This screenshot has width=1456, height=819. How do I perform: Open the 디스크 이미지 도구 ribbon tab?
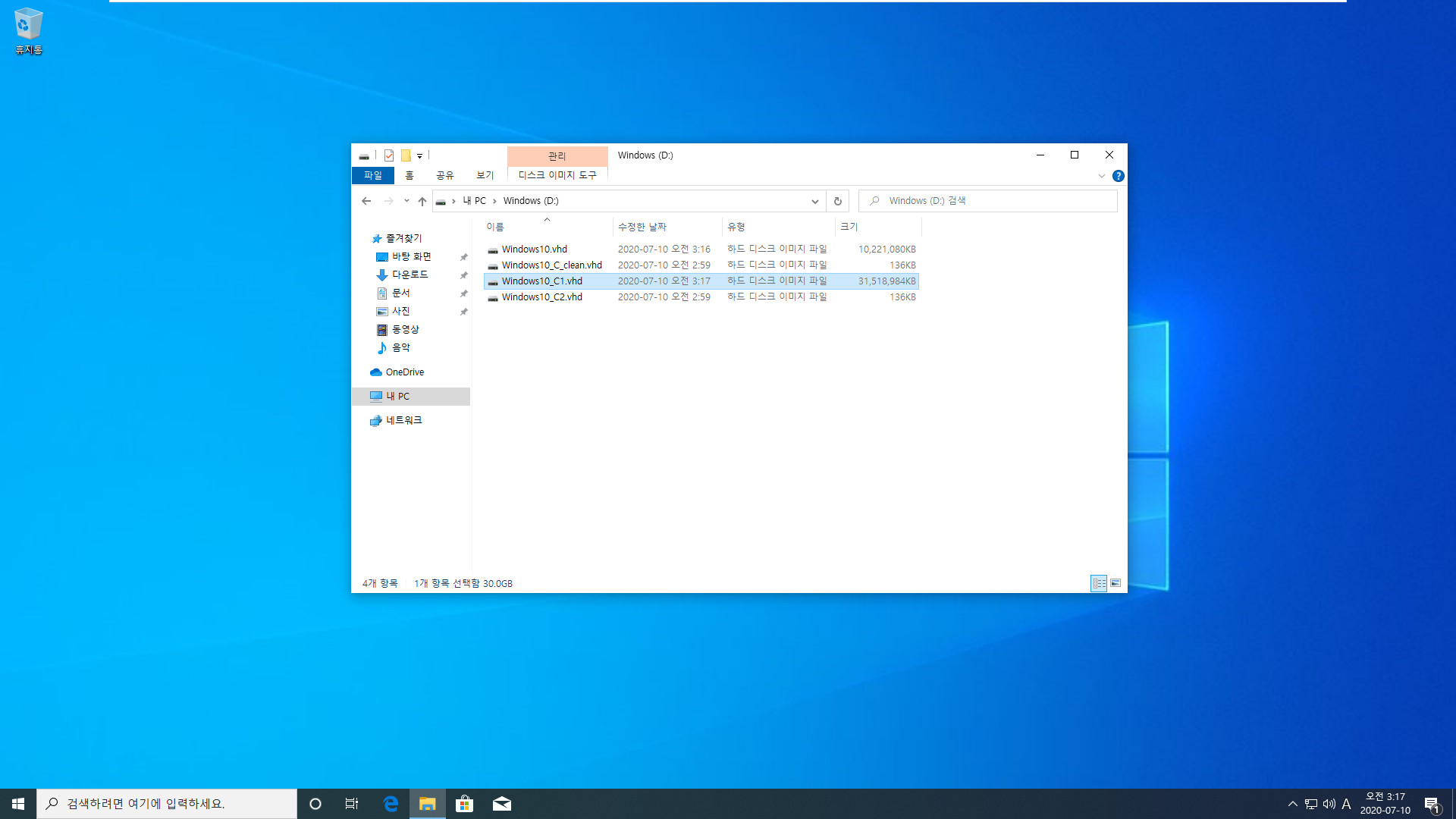tap(557, 175)
